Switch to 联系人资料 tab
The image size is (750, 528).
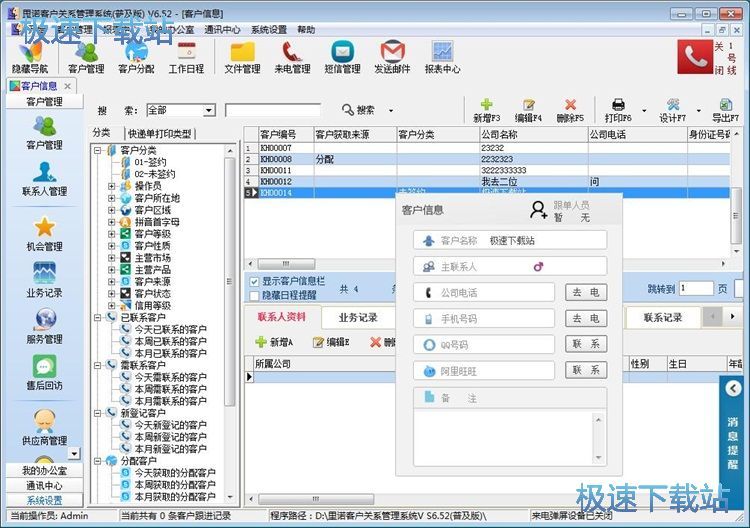click(x=281, y=317)
